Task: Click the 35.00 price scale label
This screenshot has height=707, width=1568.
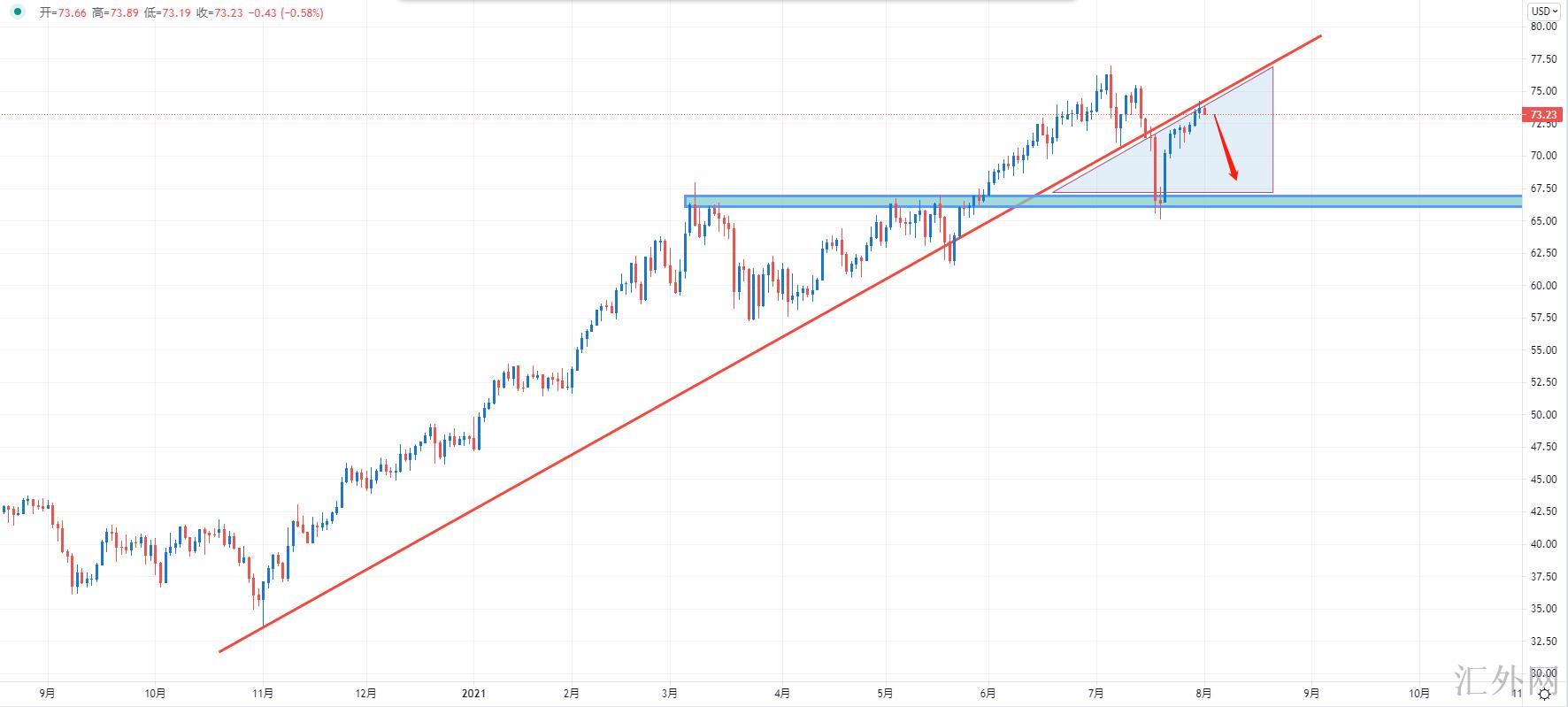Action: pyautogui.click(x=1542, y=609)
